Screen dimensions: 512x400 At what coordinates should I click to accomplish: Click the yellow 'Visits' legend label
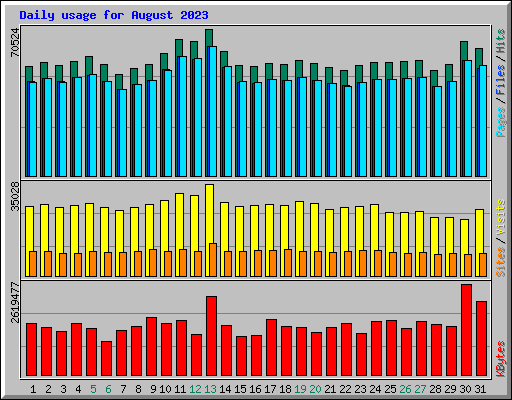[501, 218]
